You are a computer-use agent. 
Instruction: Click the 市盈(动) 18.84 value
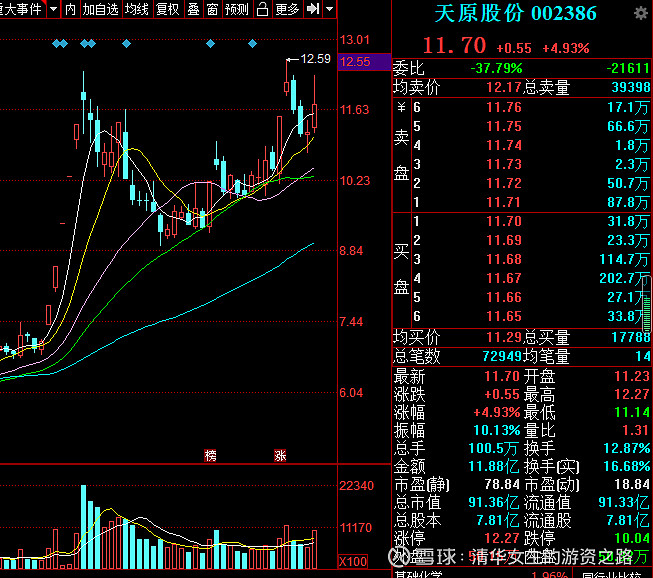pyautogui.click(x=632, y=484)
